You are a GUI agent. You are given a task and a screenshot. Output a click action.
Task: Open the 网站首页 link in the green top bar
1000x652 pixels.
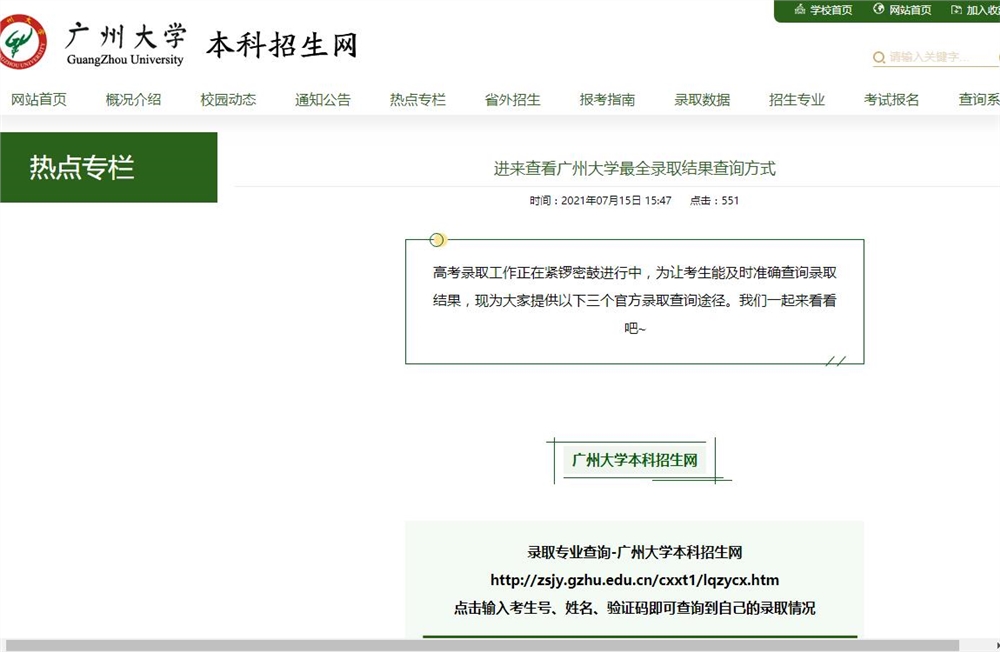click(x=910, y=10)
